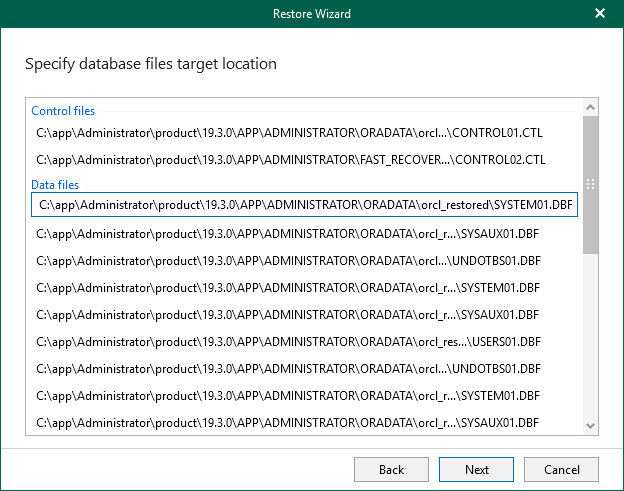
Task: Select the Data files group header
Action: [55, 184]
